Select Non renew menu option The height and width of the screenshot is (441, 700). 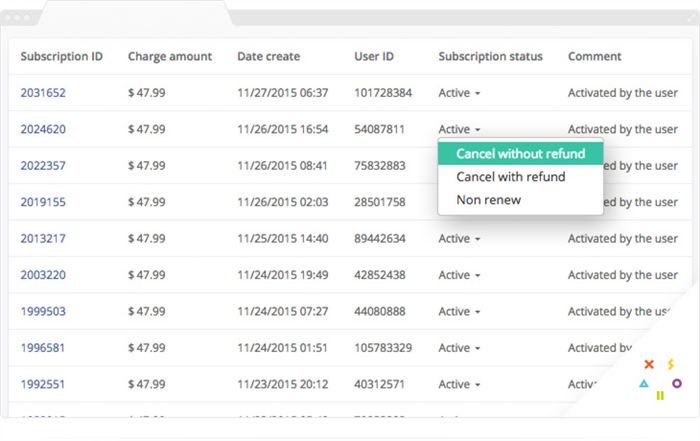point(521,200)
